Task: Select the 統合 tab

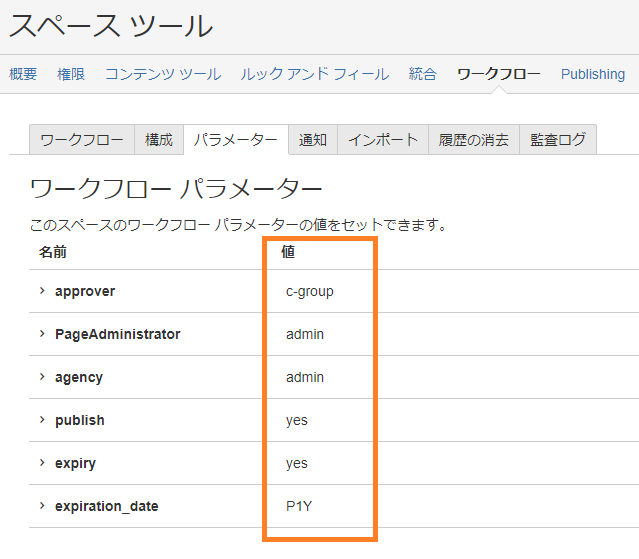Action: click(x=423, y=74)
